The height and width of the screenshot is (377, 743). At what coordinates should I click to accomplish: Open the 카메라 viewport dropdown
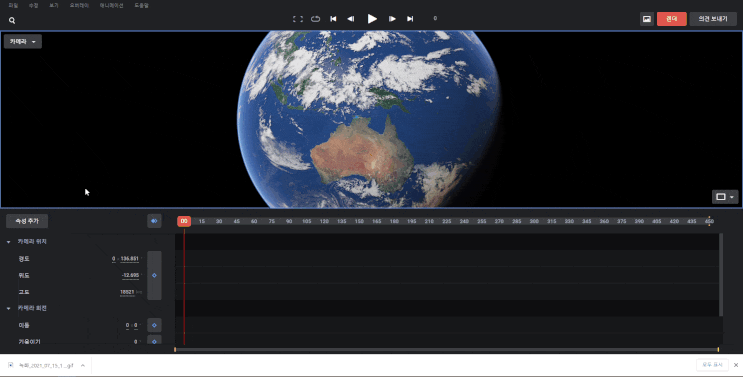coord(23,42)
